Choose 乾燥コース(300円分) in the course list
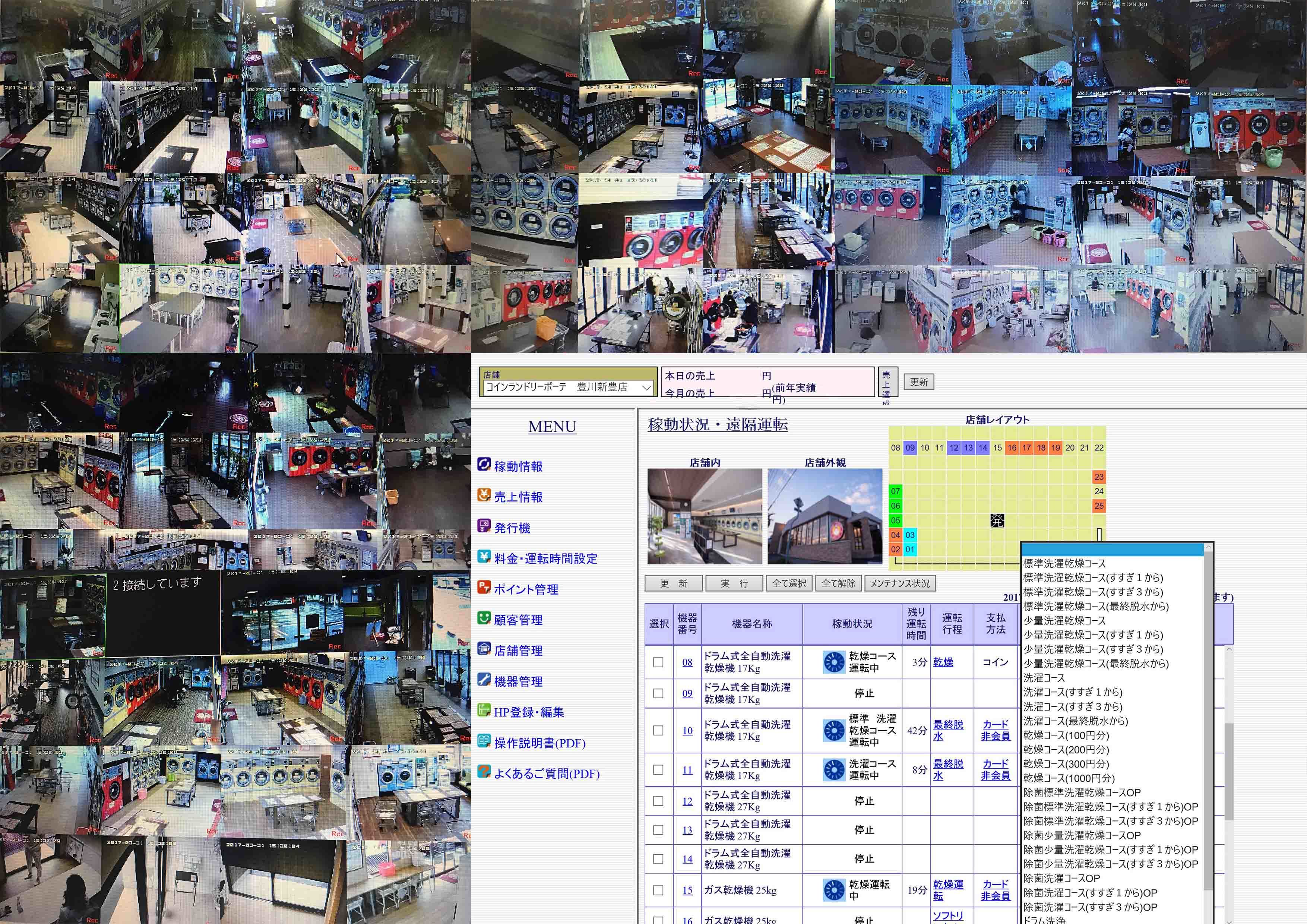1307x924 pixels. coord(1066,763)
